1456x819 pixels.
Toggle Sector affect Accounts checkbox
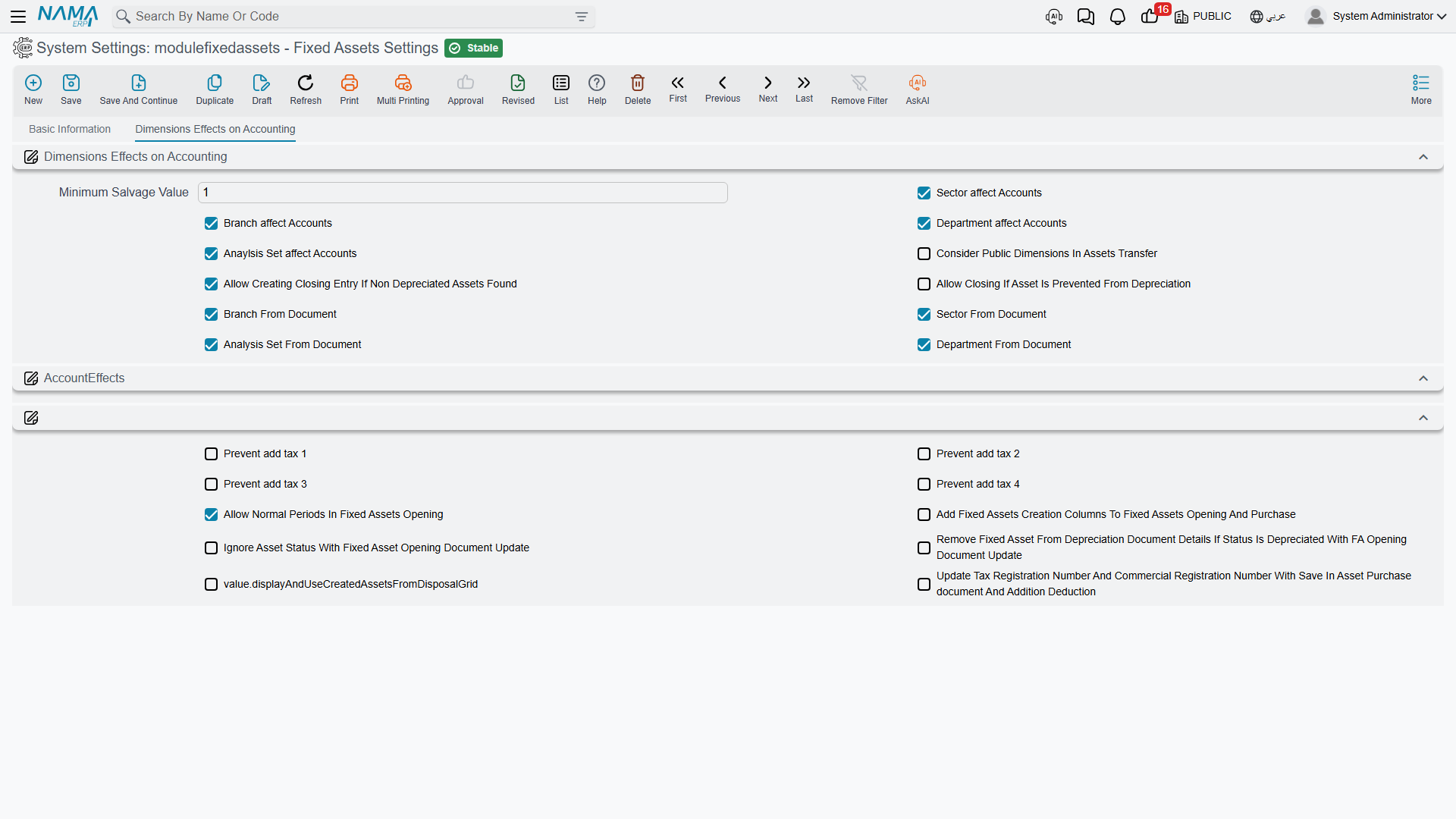tap(924, 193)
